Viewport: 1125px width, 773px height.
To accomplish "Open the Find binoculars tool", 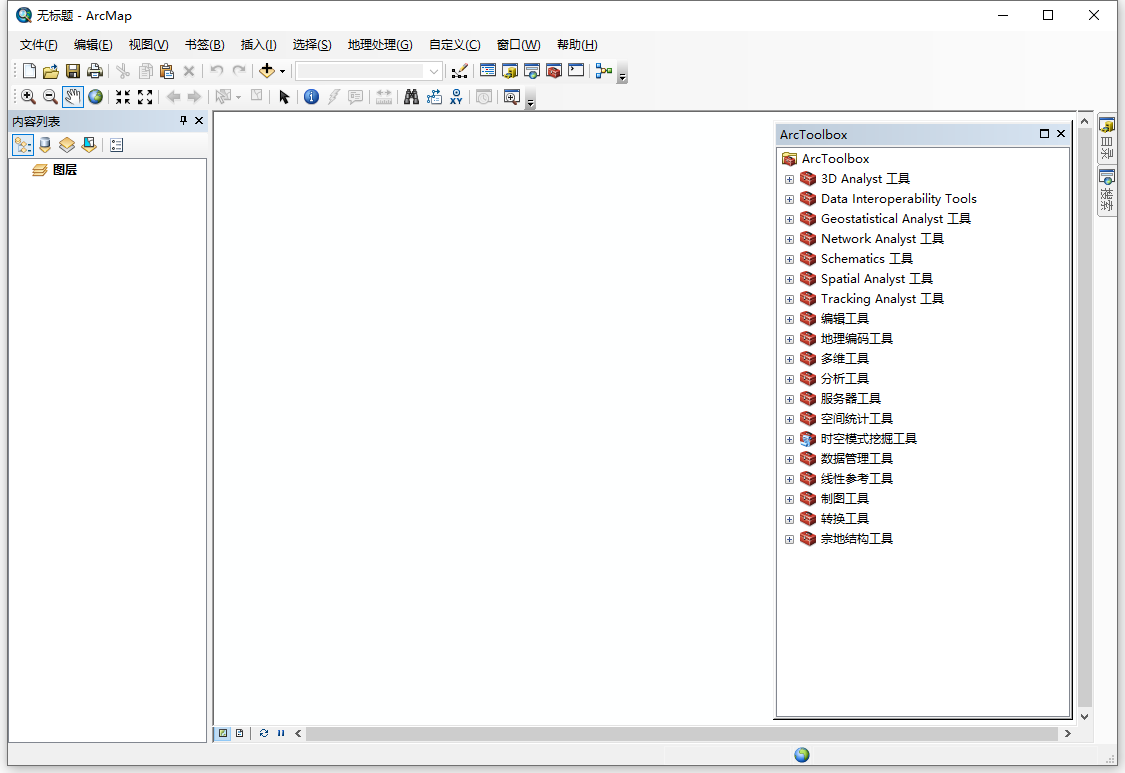I will point(411,97).
